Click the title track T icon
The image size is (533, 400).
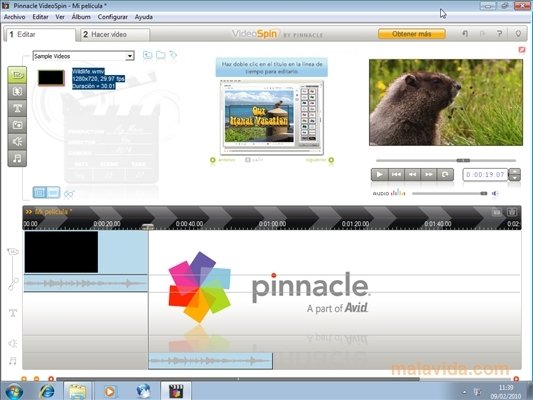[13, 313]
